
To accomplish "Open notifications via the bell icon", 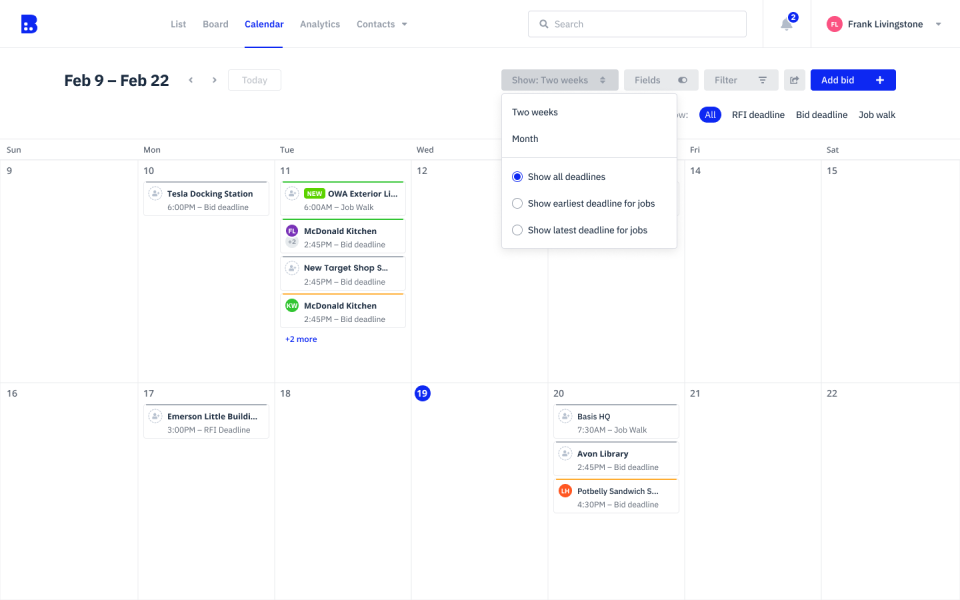I will [x=786, y=24].
